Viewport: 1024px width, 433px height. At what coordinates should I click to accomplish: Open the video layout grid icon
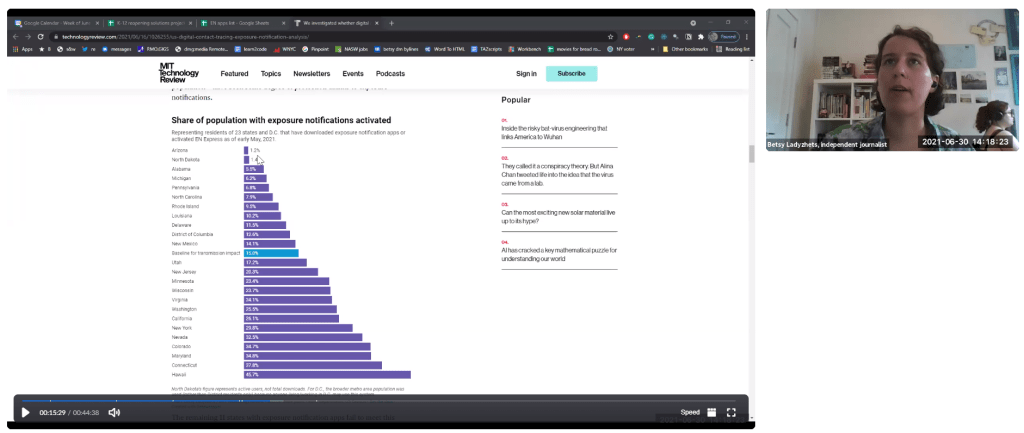click(711, 412)
